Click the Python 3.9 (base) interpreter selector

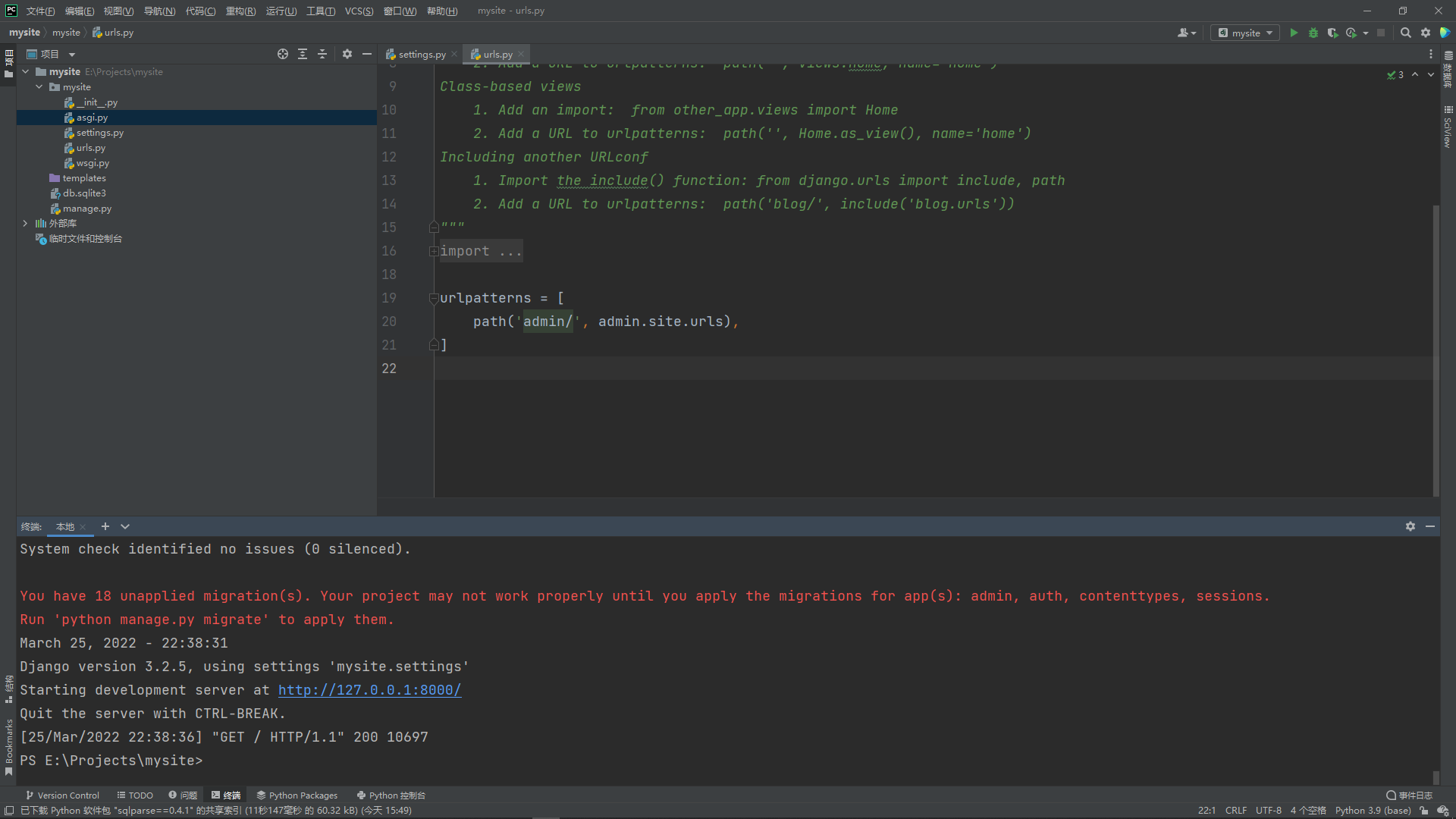click(x=1373, y=811)
